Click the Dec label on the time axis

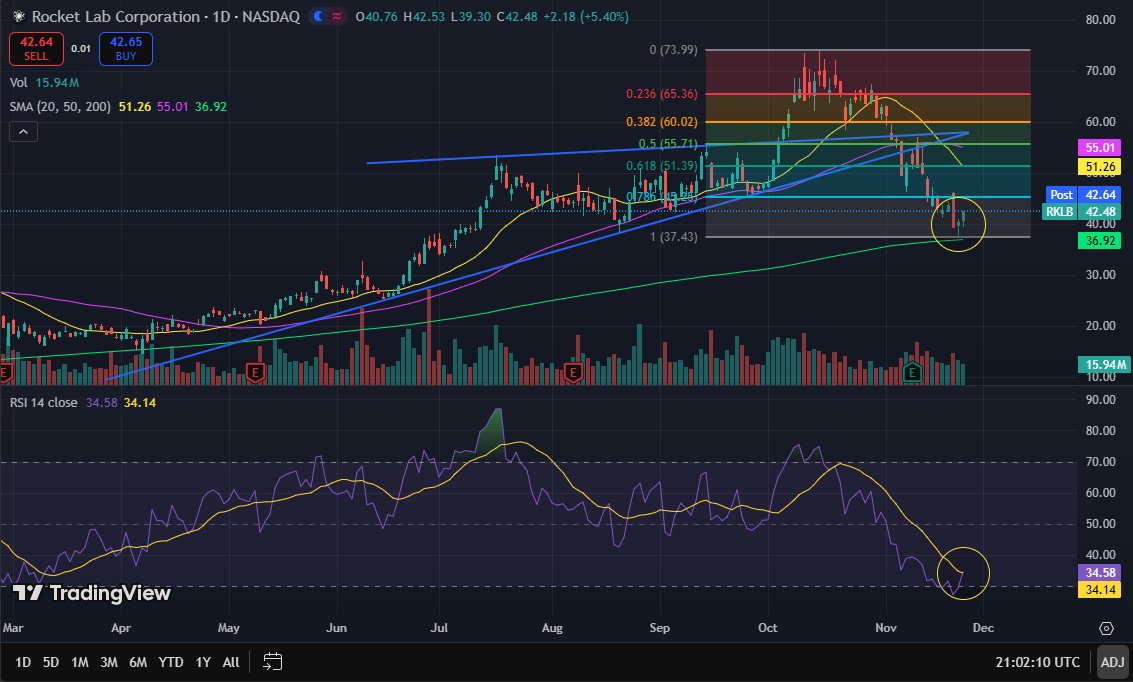pyautogui.click(x=983, y=628)
